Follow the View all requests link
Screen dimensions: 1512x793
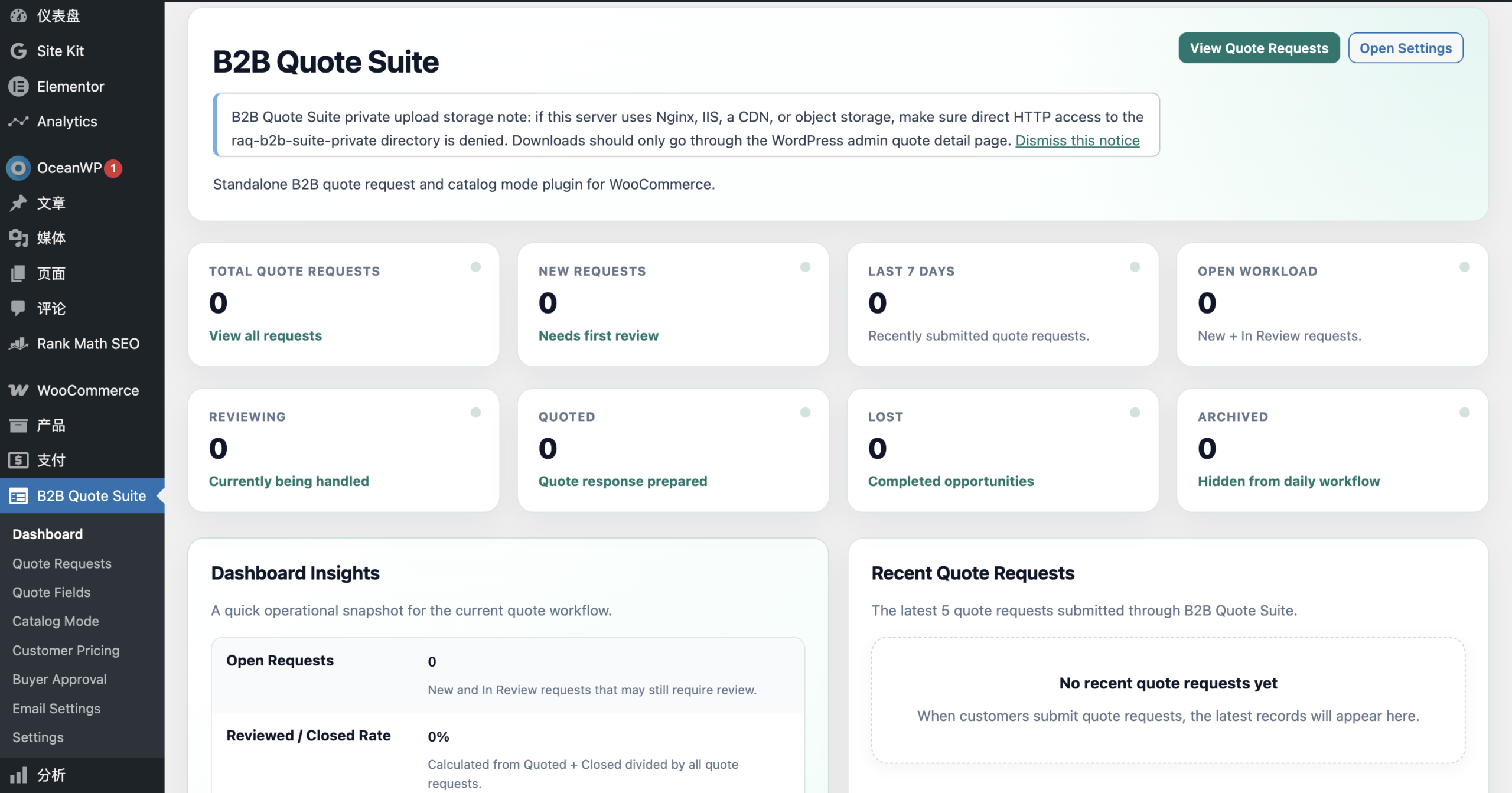coord(265,335)
